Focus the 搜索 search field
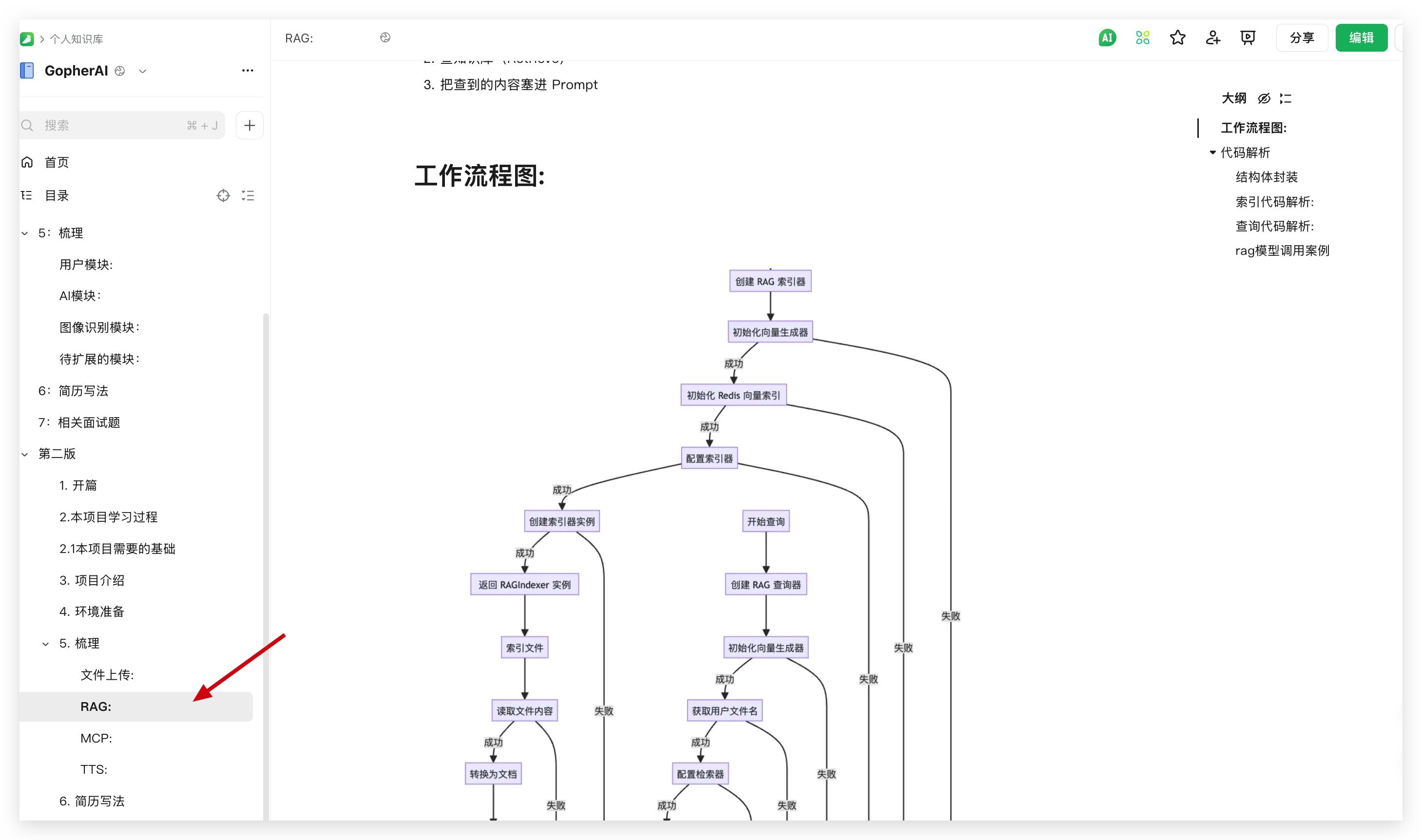 113,126
